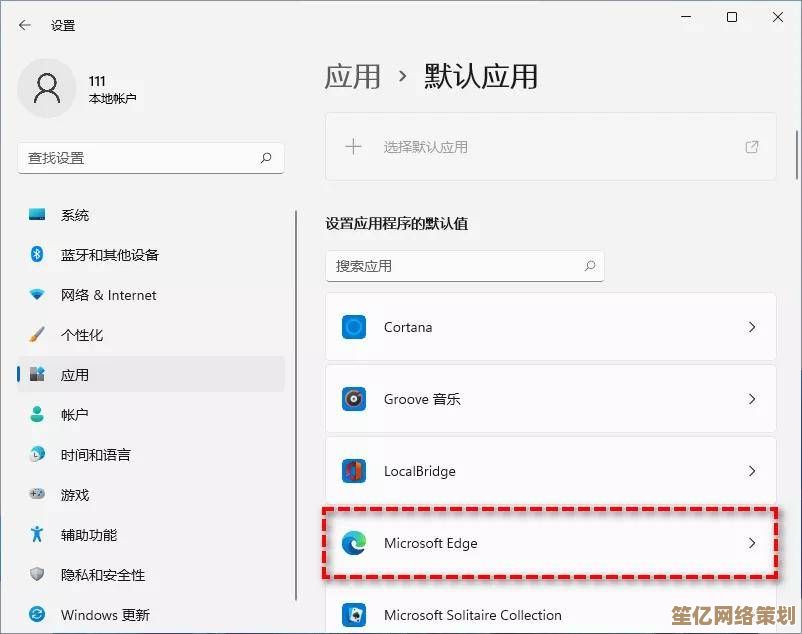Click the 选择默认应用 button
Viewport: 802px width, 634px height.
coord(550,146)
